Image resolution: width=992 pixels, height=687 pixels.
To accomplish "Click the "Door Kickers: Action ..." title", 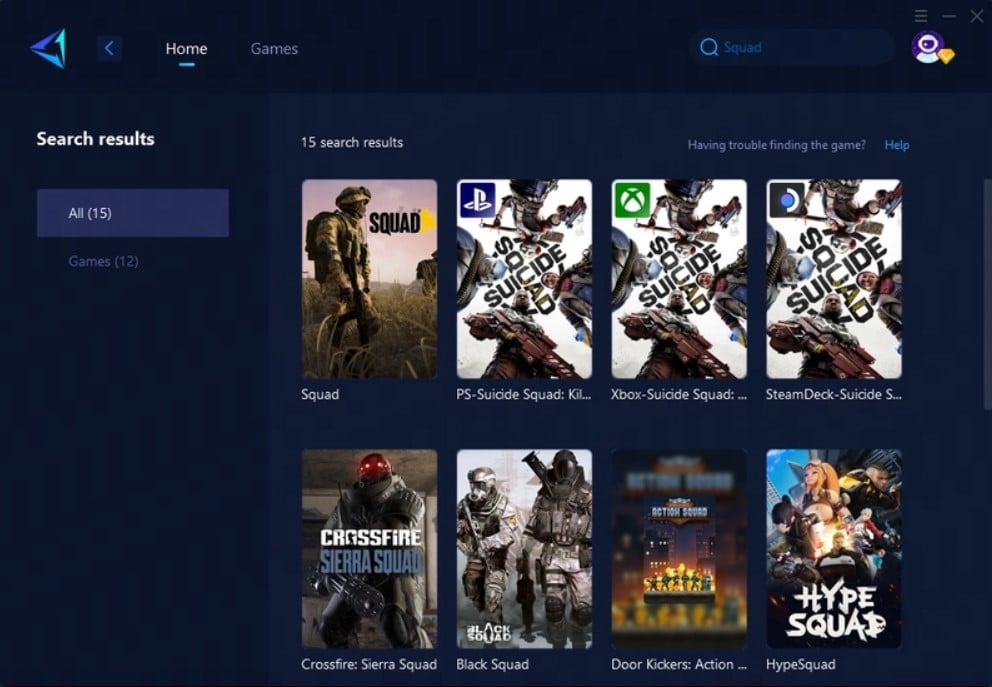I will point(679,664).
